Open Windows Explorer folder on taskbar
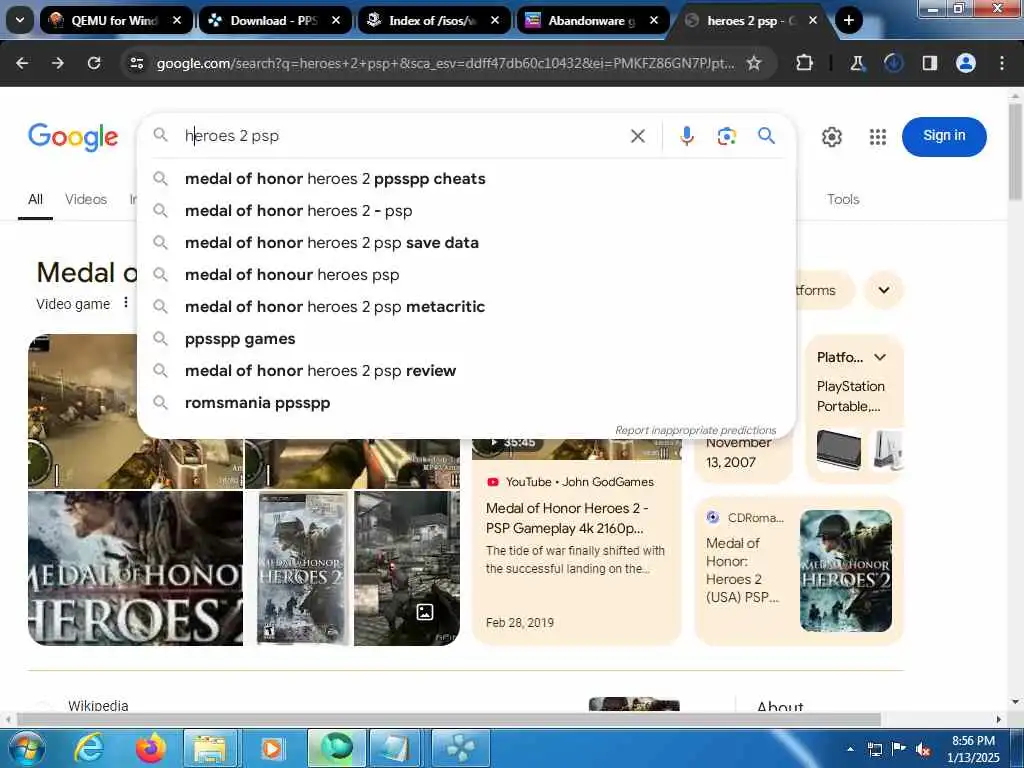 (210, 748)
